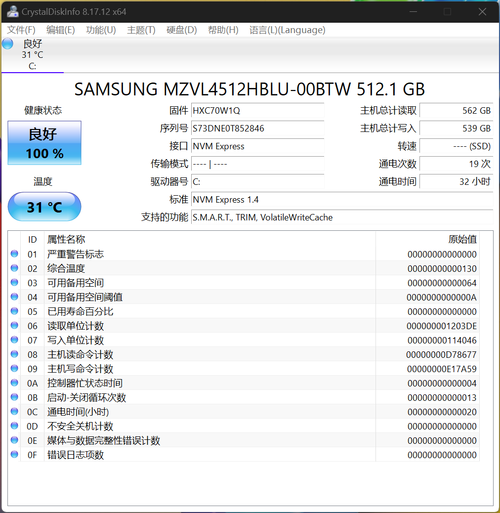Viewport: 500px width, 513px height.
Task: Click status dot beside 读取单位计数 row
Action: (x=14, y=325)
